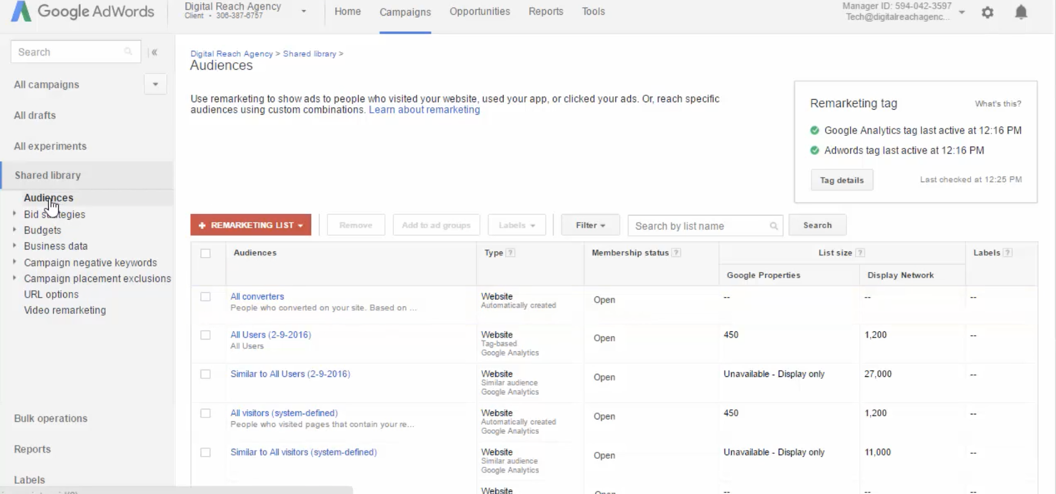
Task: Click the Type column help icon
Action: point(510,253)
